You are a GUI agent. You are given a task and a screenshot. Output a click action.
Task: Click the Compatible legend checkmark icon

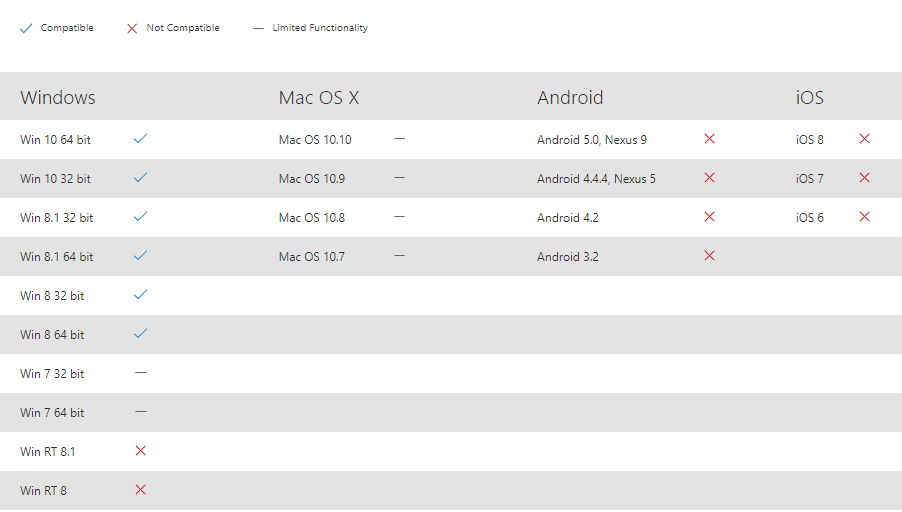click(26, 28)
